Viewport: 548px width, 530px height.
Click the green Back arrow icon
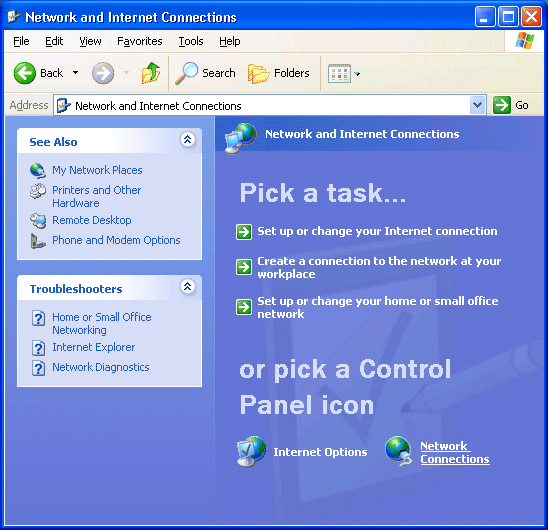24,73
